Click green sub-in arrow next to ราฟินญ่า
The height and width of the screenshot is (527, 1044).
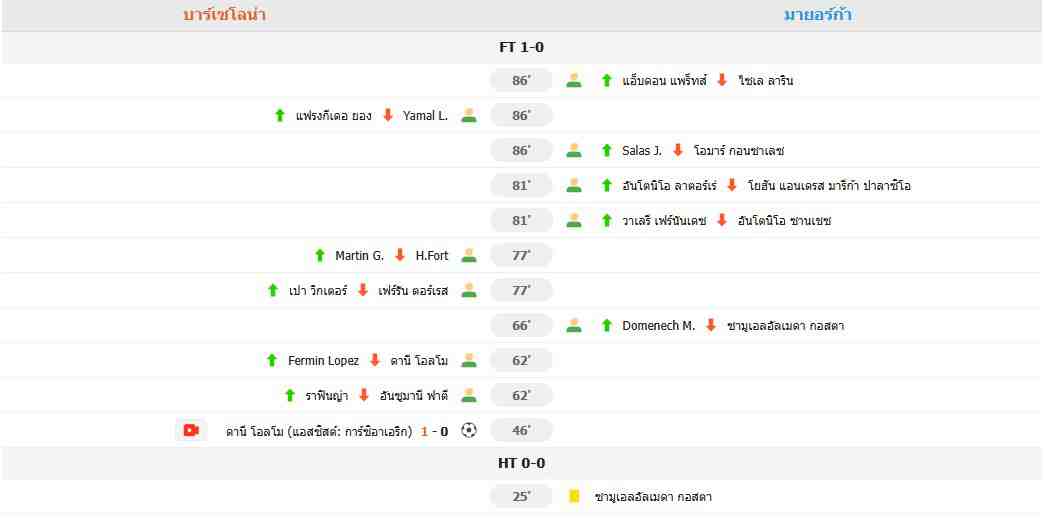(x=290, y=395)
